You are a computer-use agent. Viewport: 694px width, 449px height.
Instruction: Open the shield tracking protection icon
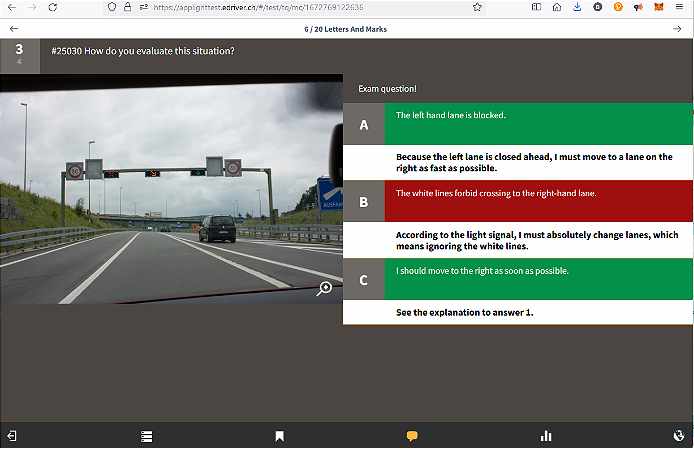[x=112, y=7]
